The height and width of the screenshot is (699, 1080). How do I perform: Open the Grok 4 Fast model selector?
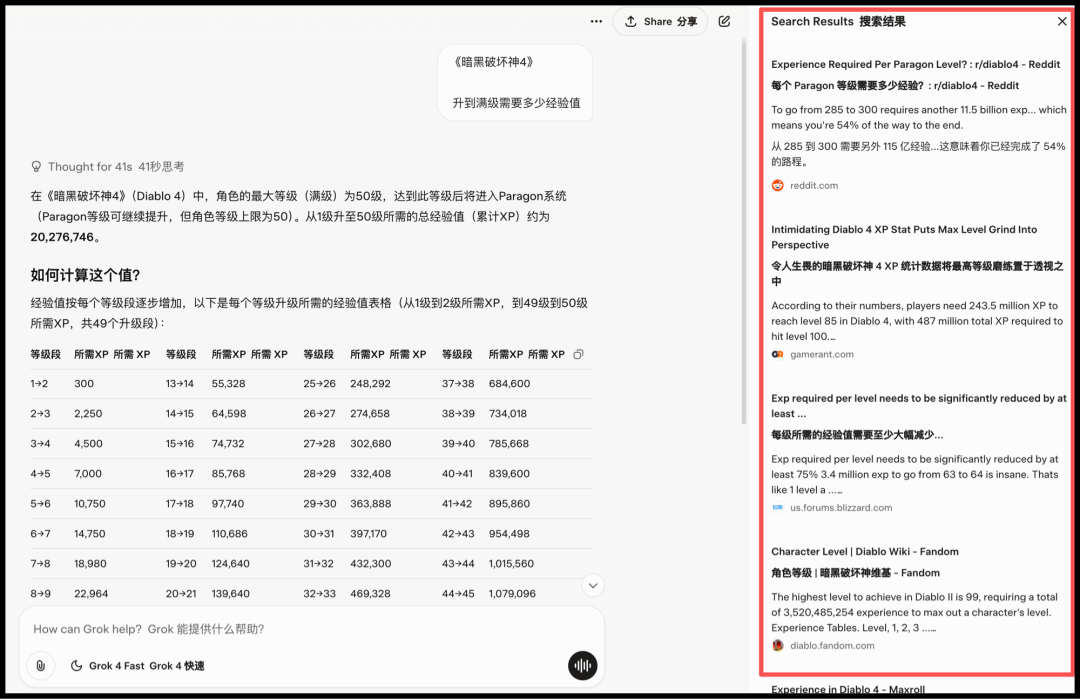click(x=138, y=666)
